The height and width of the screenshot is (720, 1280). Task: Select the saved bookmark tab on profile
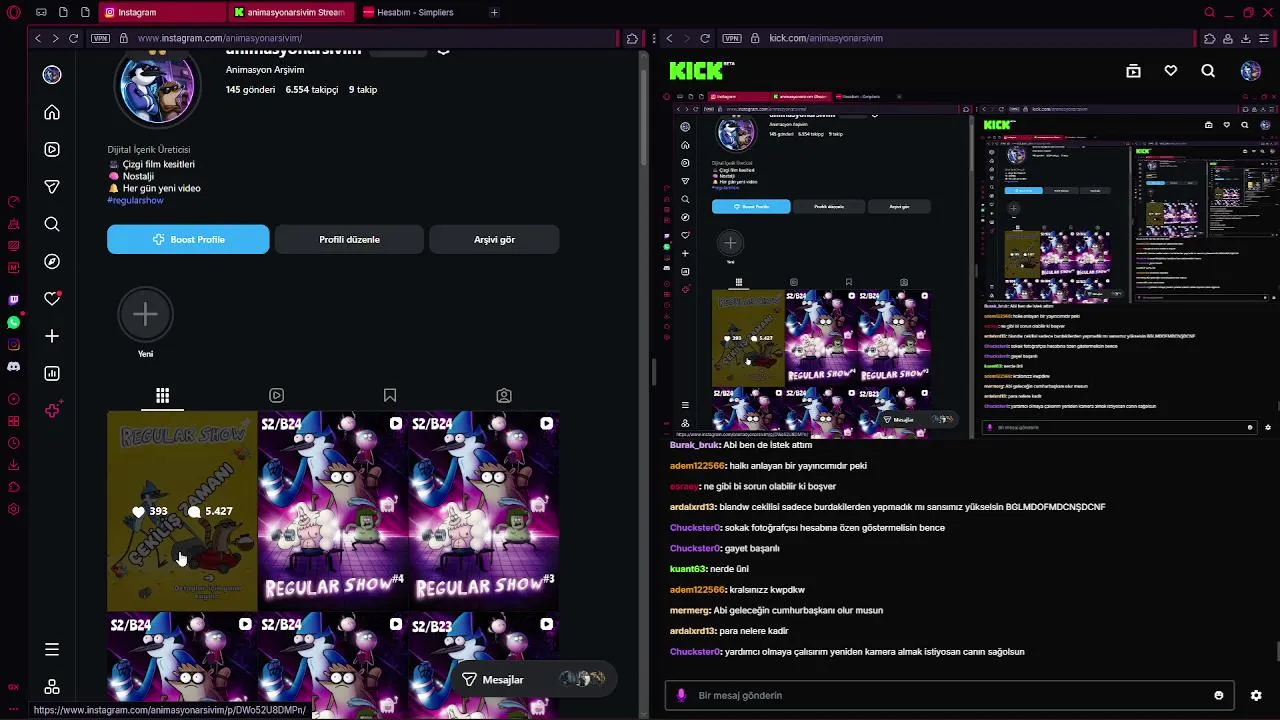coord(390,395)
